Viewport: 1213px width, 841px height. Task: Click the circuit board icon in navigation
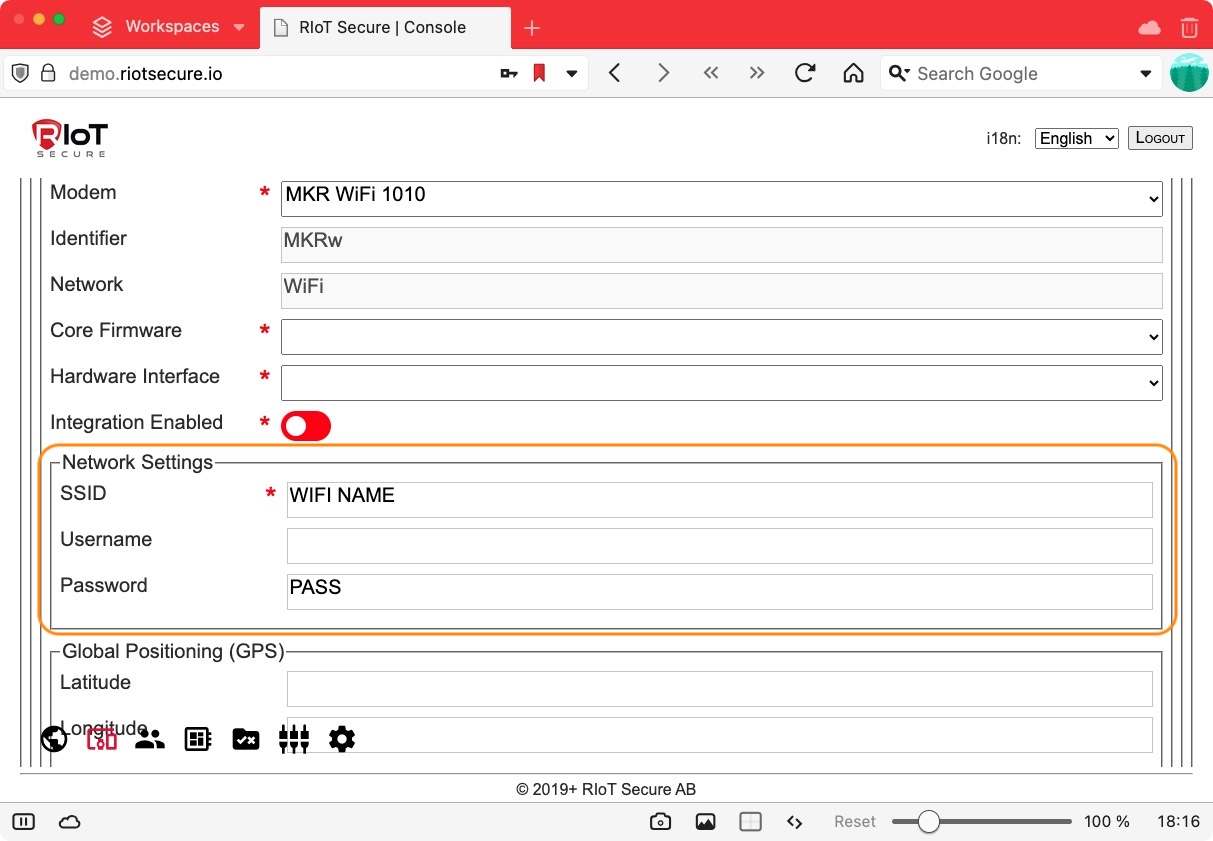click(198, 739)
